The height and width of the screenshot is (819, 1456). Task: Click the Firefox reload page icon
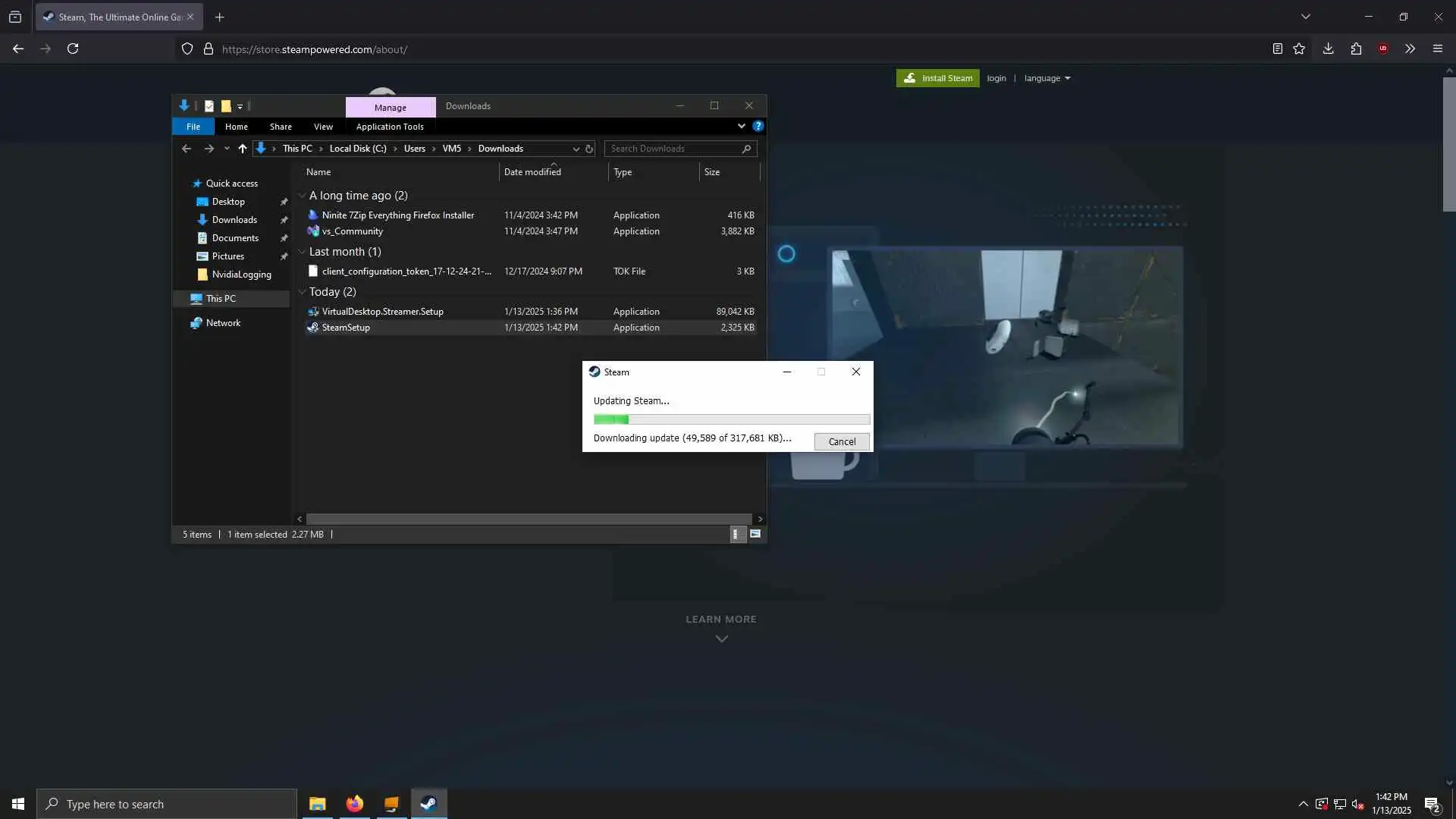73,49
